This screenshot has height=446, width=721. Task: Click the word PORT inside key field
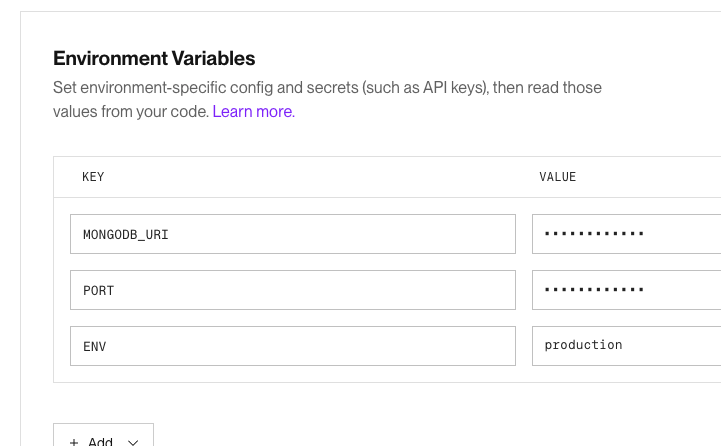click(x=98, y=291)
